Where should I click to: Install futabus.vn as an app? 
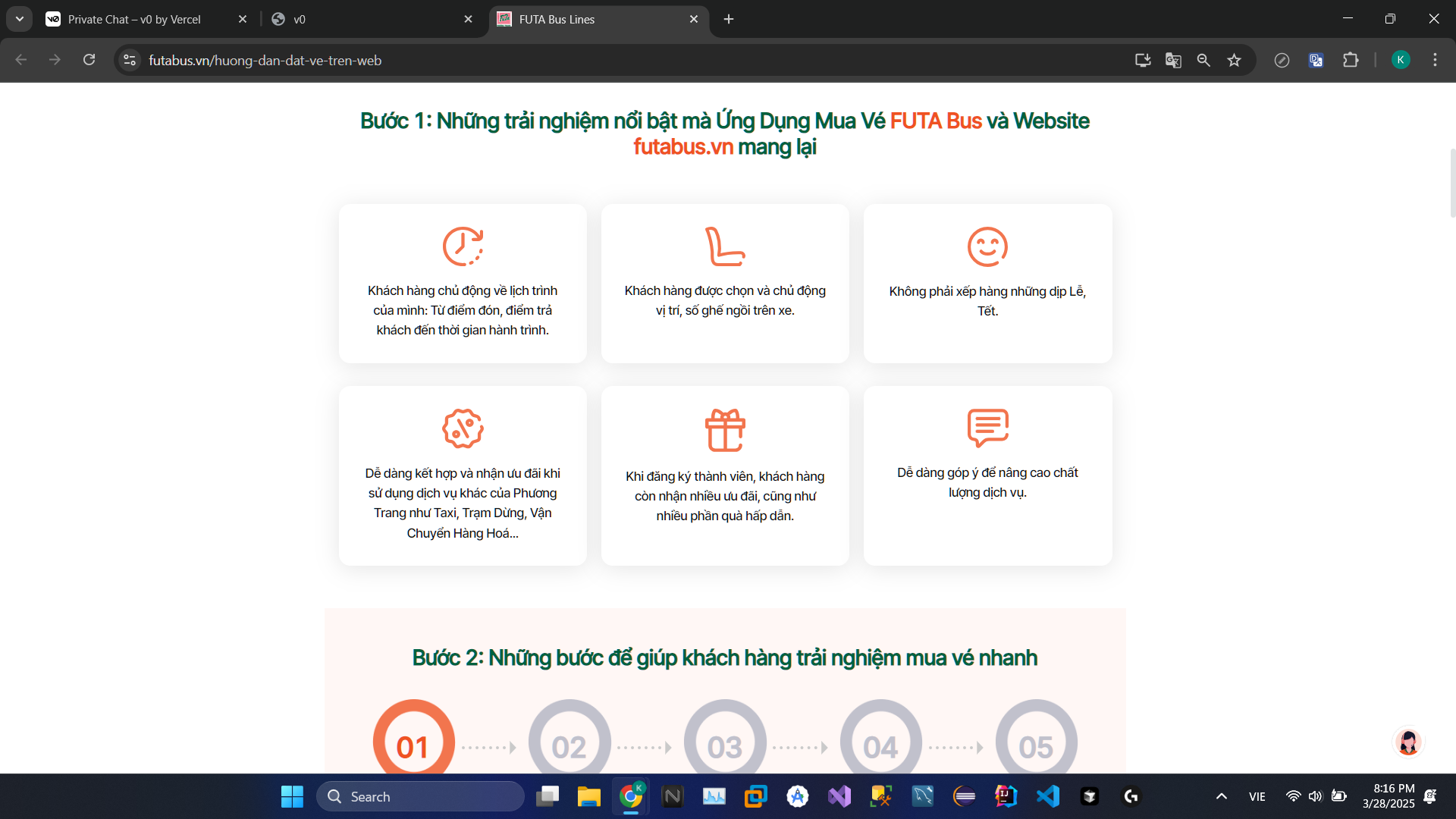[x=1142, y=60]
